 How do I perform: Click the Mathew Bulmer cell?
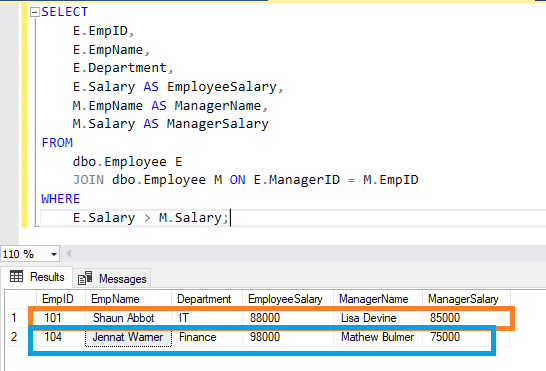[x=378, y=337]
